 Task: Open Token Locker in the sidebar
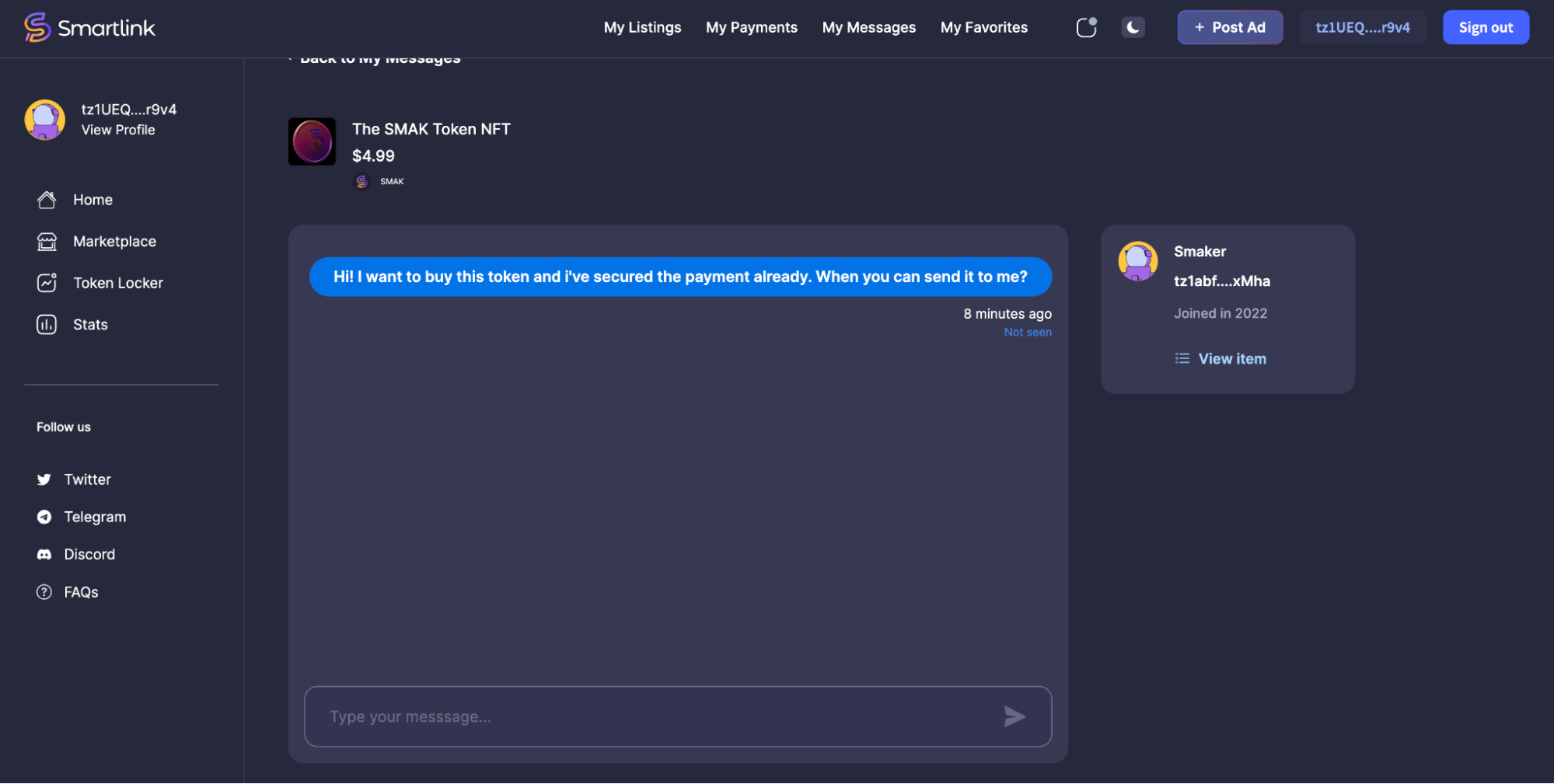(117, 283)
